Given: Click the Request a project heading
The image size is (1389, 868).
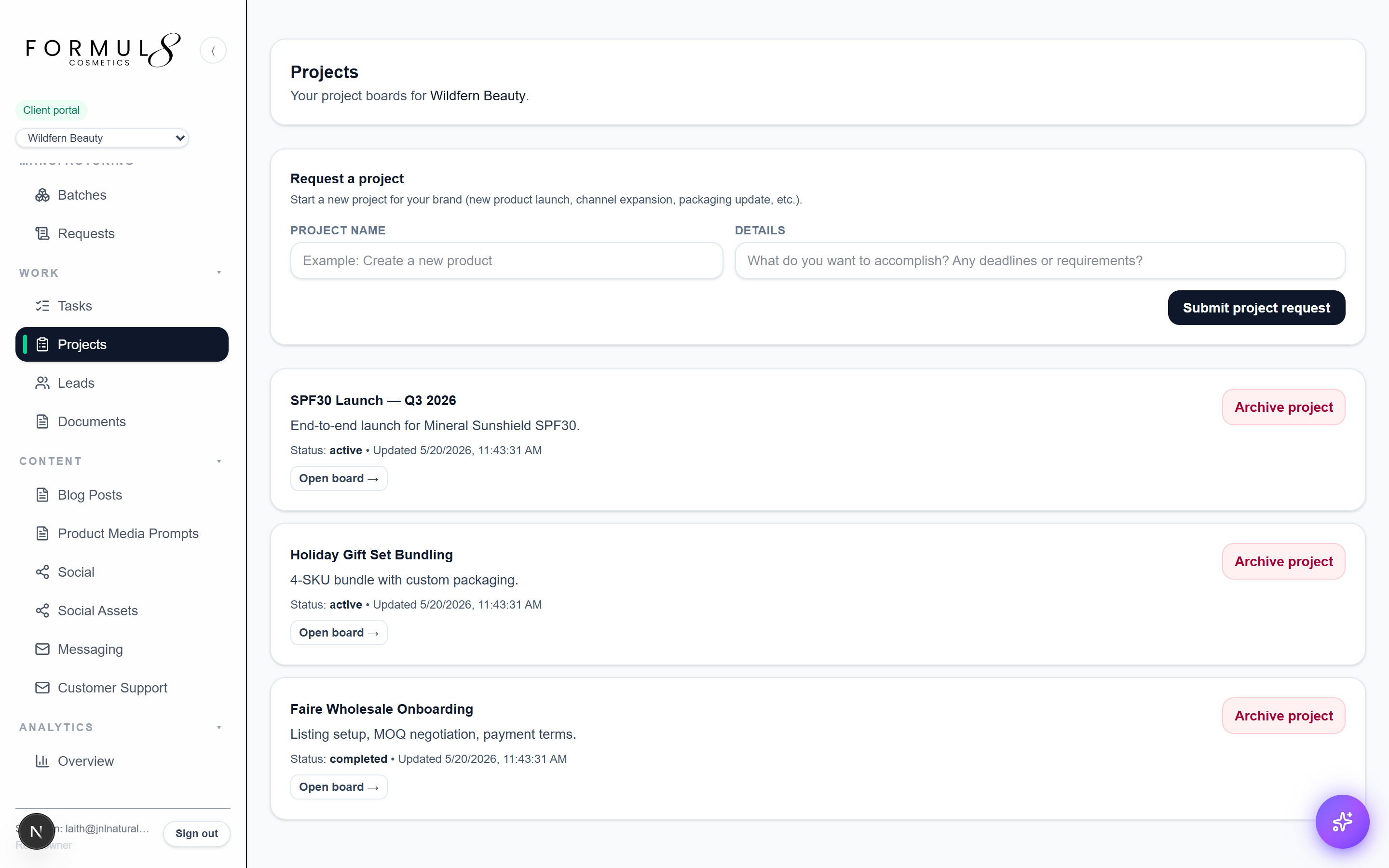Looking at the screenshot, I should [x=347, y=178].
